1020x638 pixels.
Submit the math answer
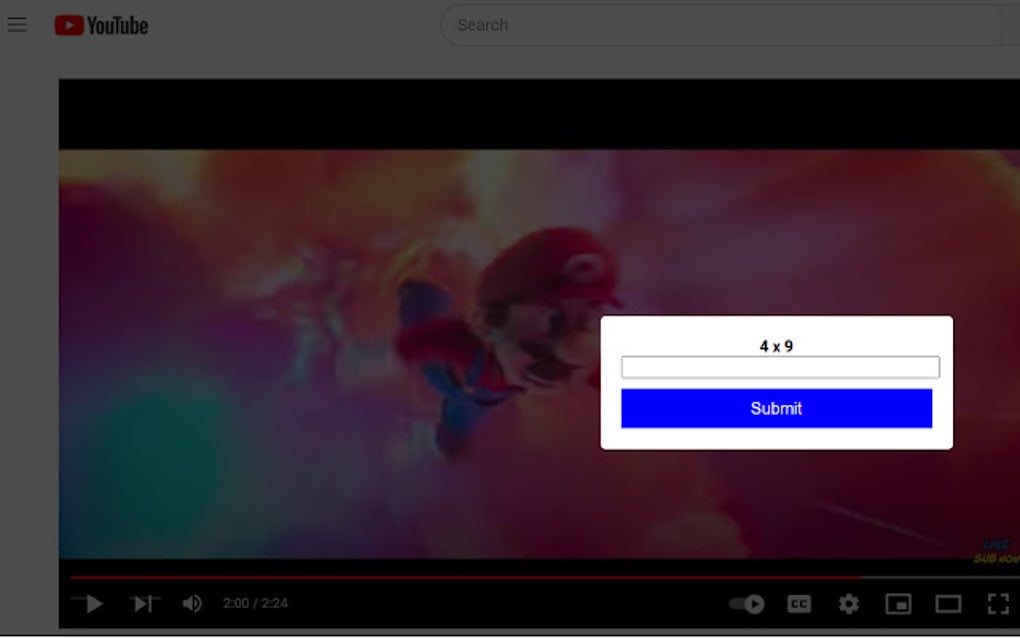tap(776, 408)
